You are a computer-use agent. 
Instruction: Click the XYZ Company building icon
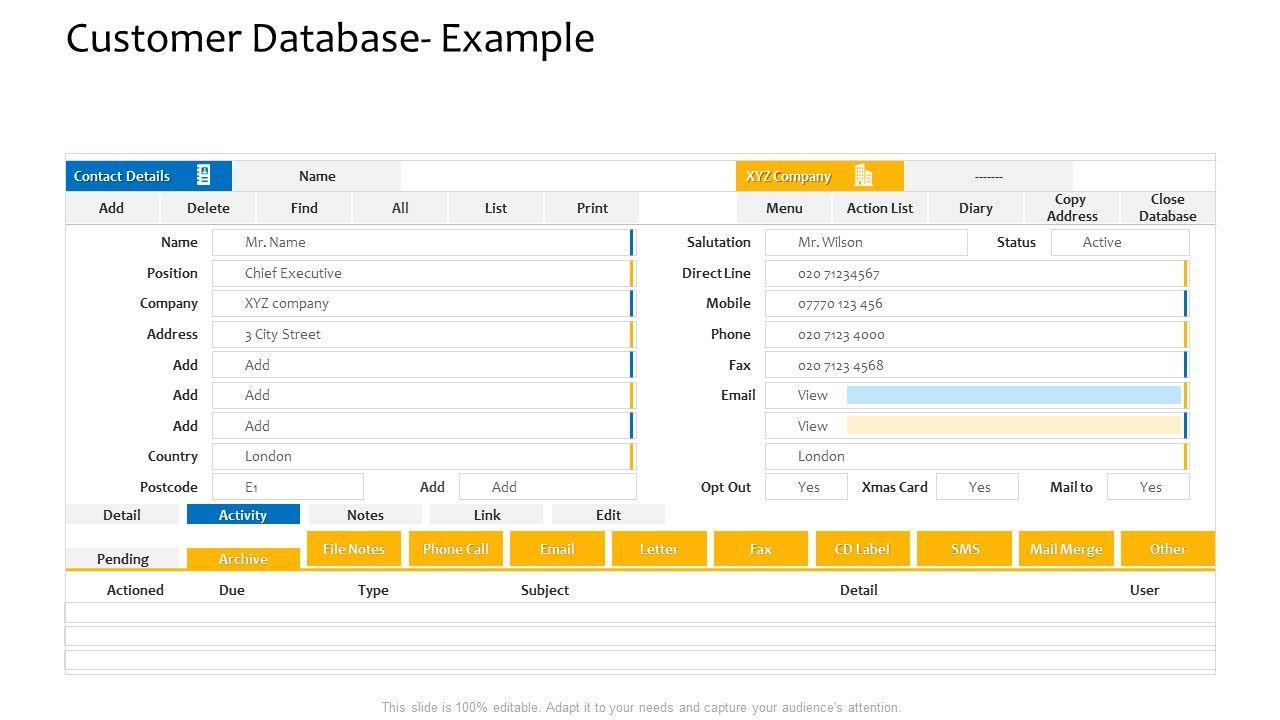coord(863,176)
